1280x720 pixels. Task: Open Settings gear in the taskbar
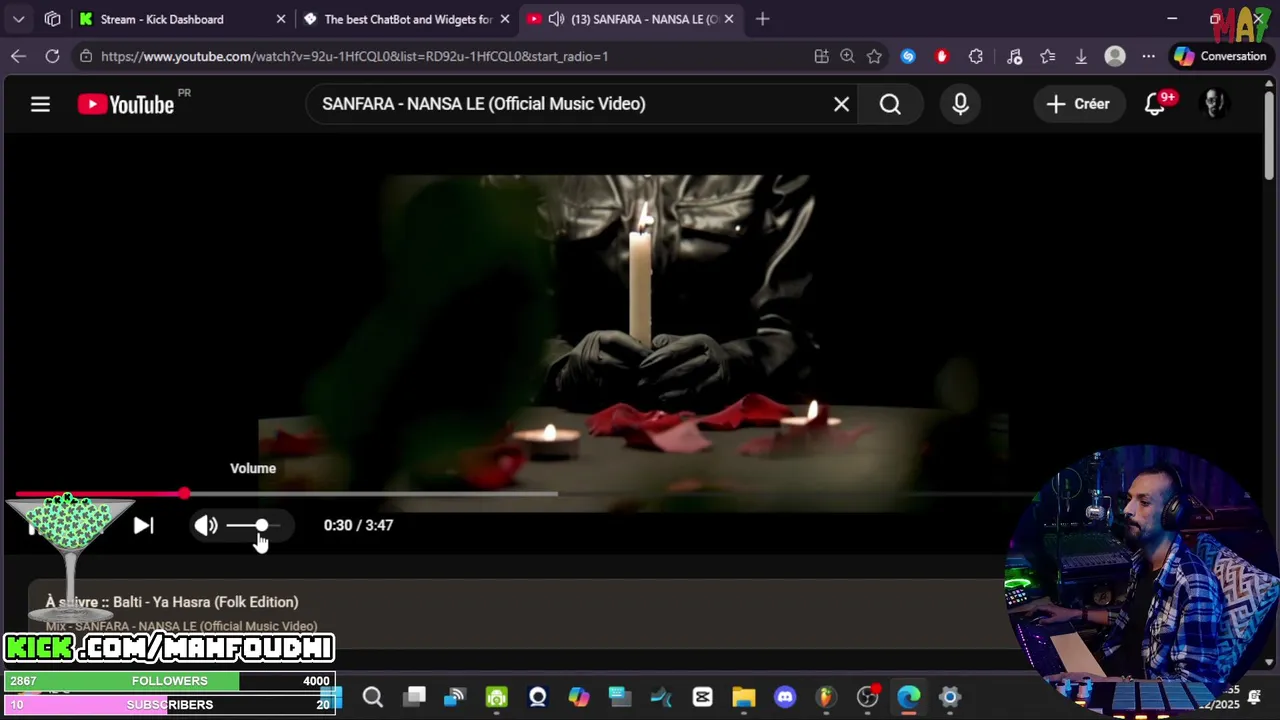pyautogui.click(x=950, y=697)
